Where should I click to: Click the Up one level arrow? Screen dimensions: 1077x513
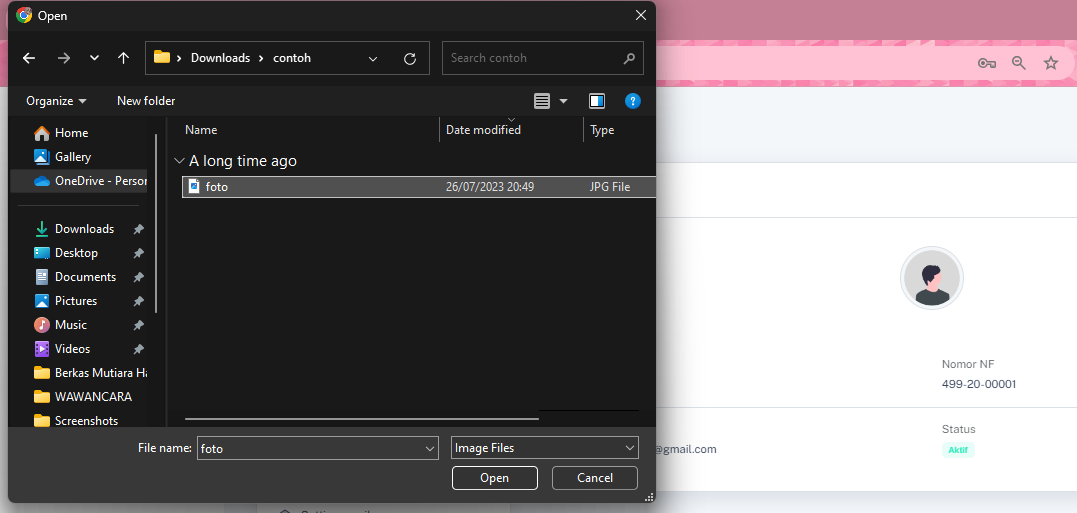123,58
